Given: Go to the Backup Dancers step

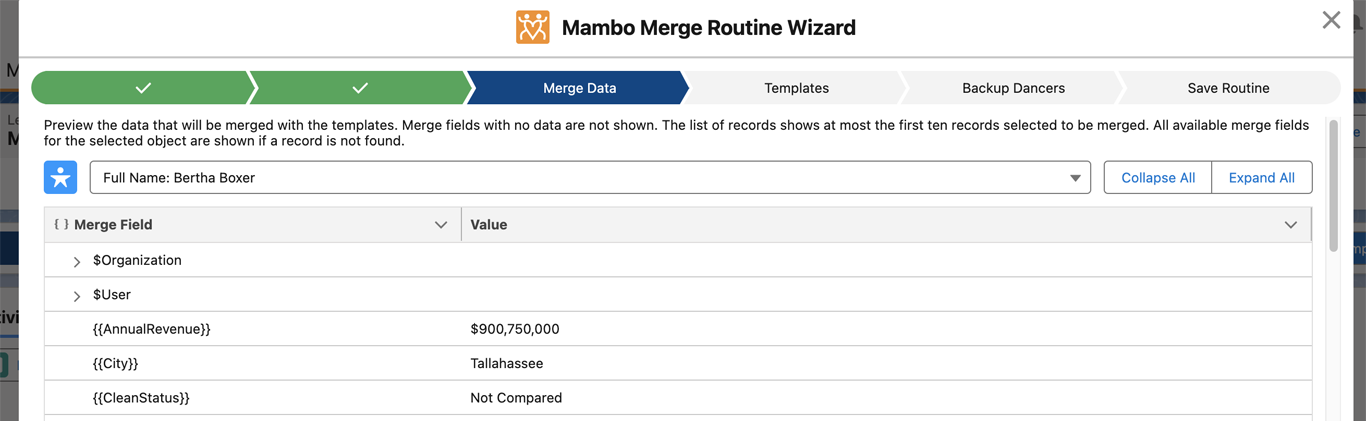Looking at the screenshot, I should click(x=1013, y=88).
